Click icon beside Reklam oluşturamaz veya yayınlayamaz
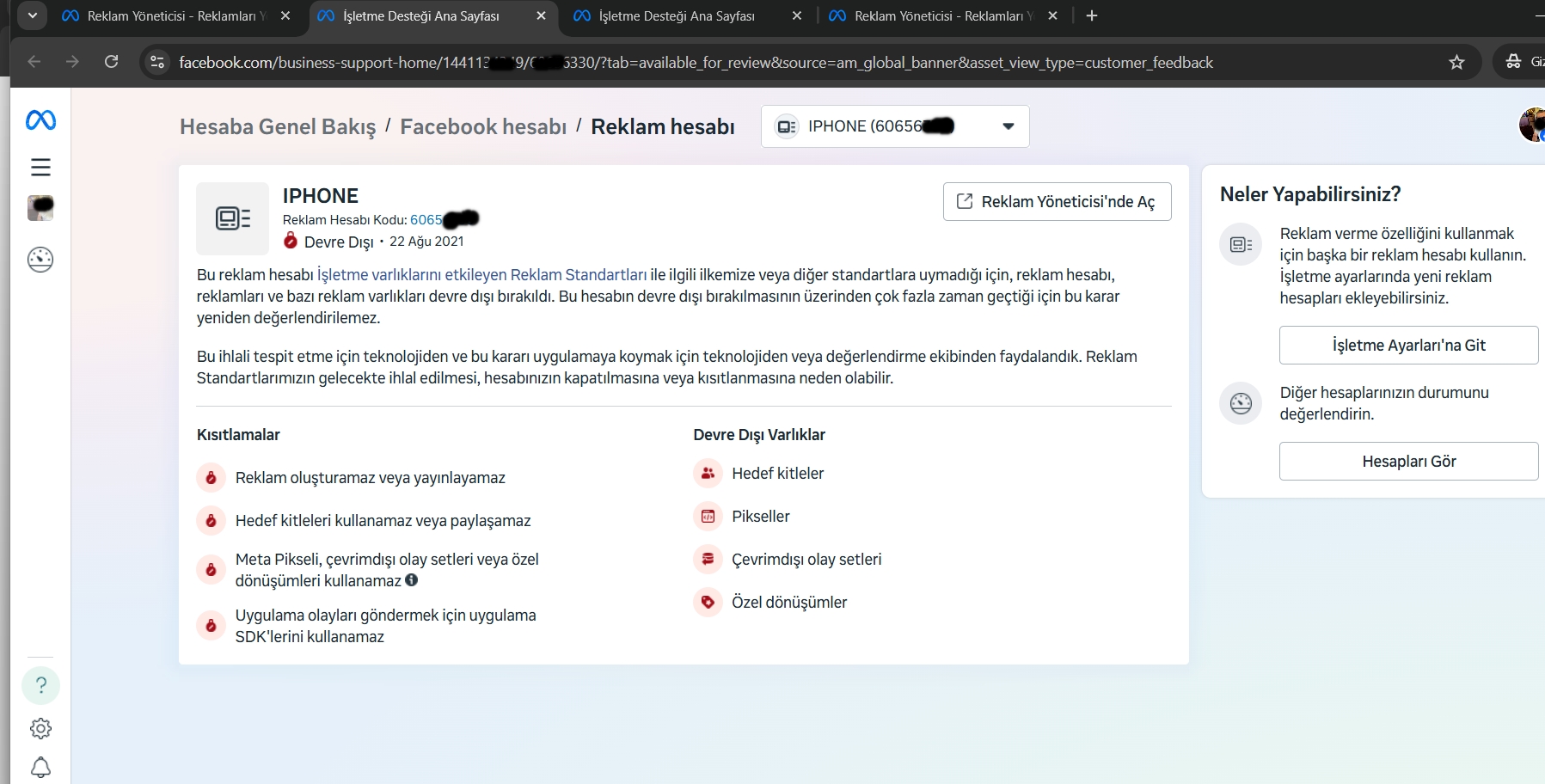1545x784 pixels. (x=211, y=477)
